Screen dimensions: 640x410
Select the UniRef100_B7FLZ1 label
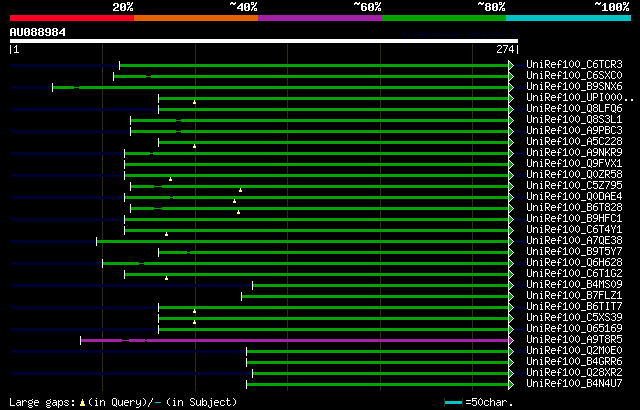tap(574, 296)
